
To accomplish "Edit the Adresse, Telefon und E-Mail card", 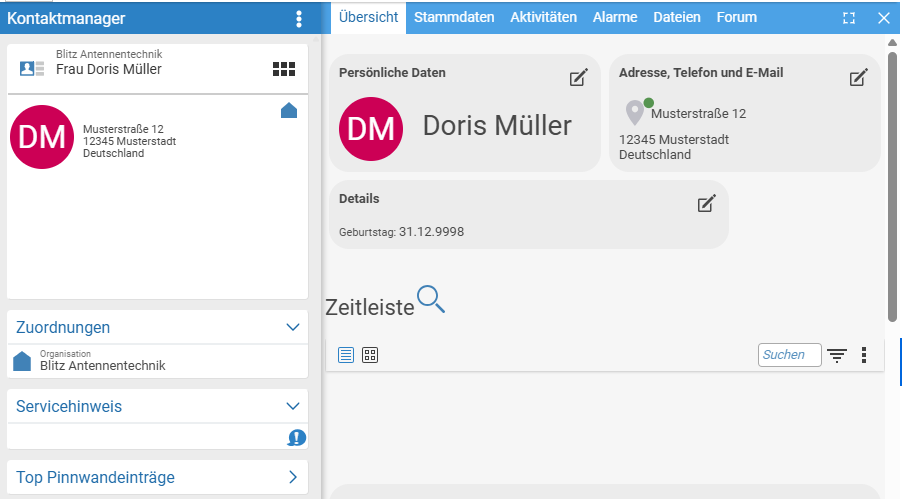I will point(858,78).
